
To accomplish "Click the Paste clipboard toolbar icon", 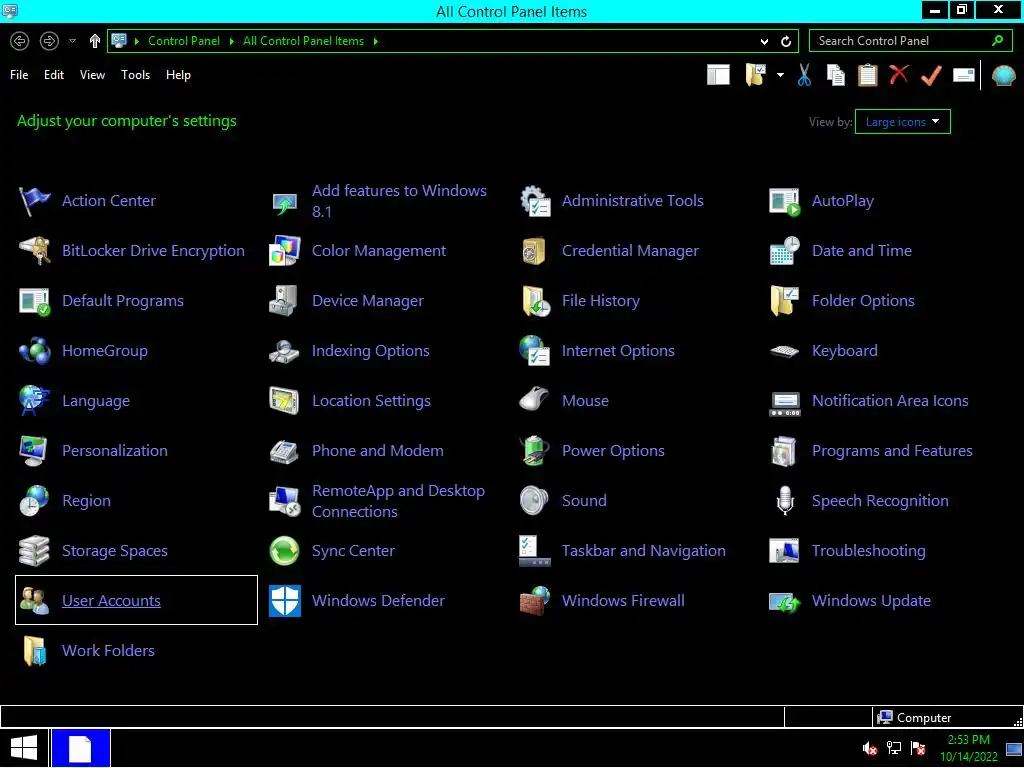I will pos(867,75).
